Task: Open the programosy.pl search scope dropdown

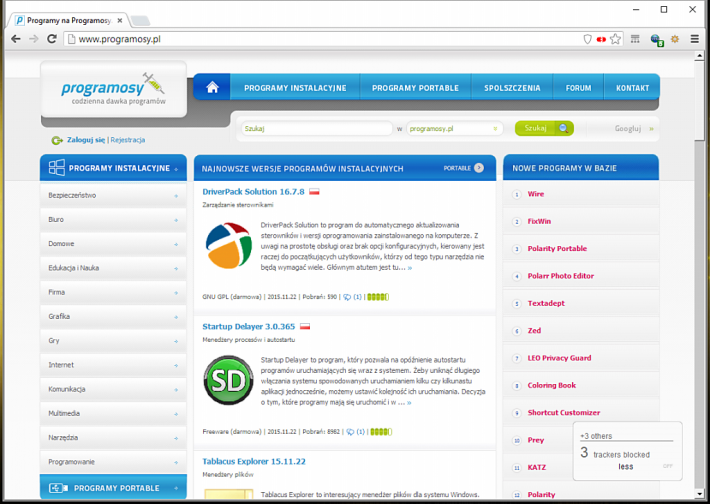Action: [x=454, y=129]
